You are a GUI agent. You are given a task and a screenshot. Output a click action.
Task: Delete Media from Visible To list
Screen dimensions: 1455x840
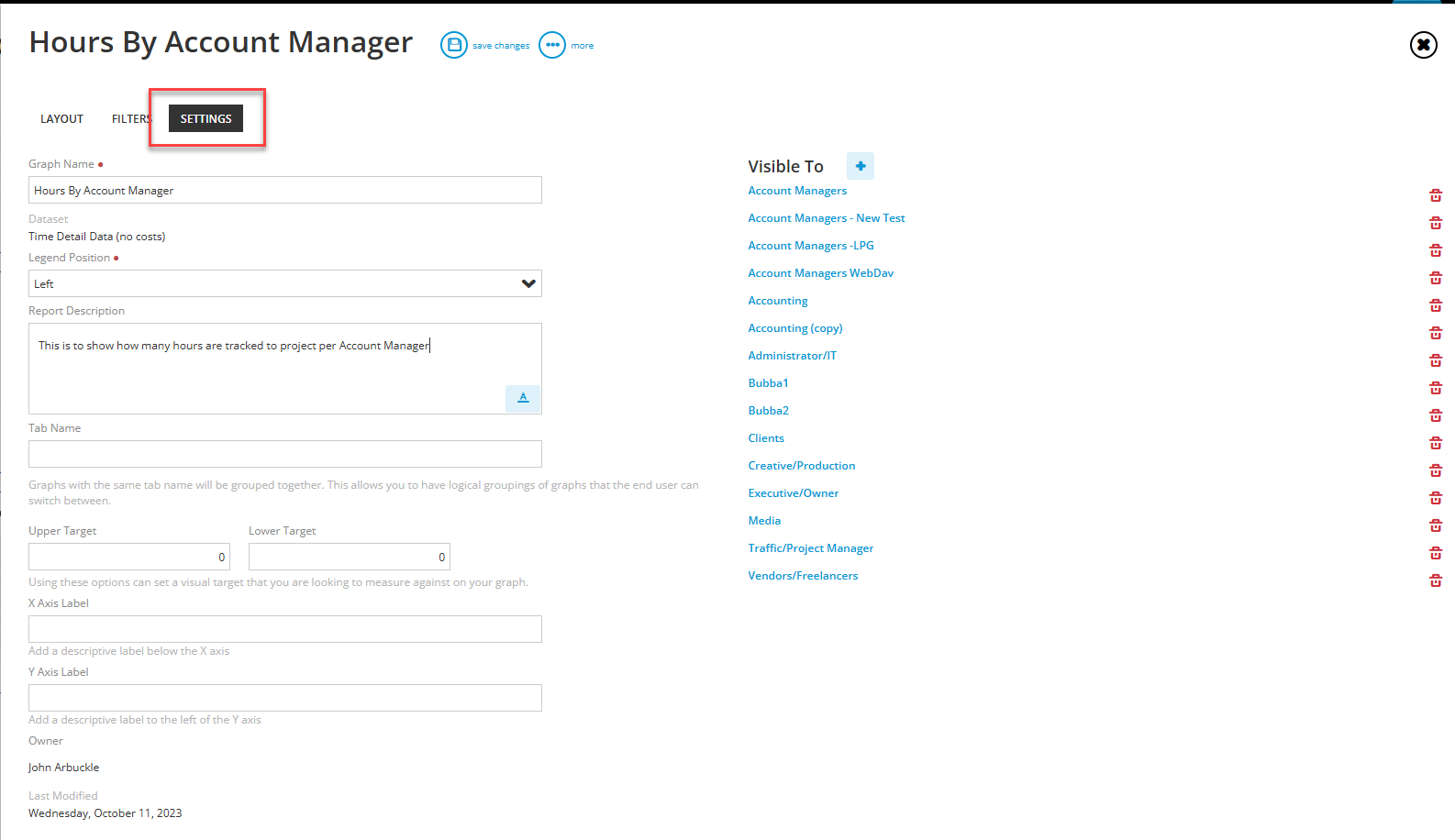tap(1436, 525)
